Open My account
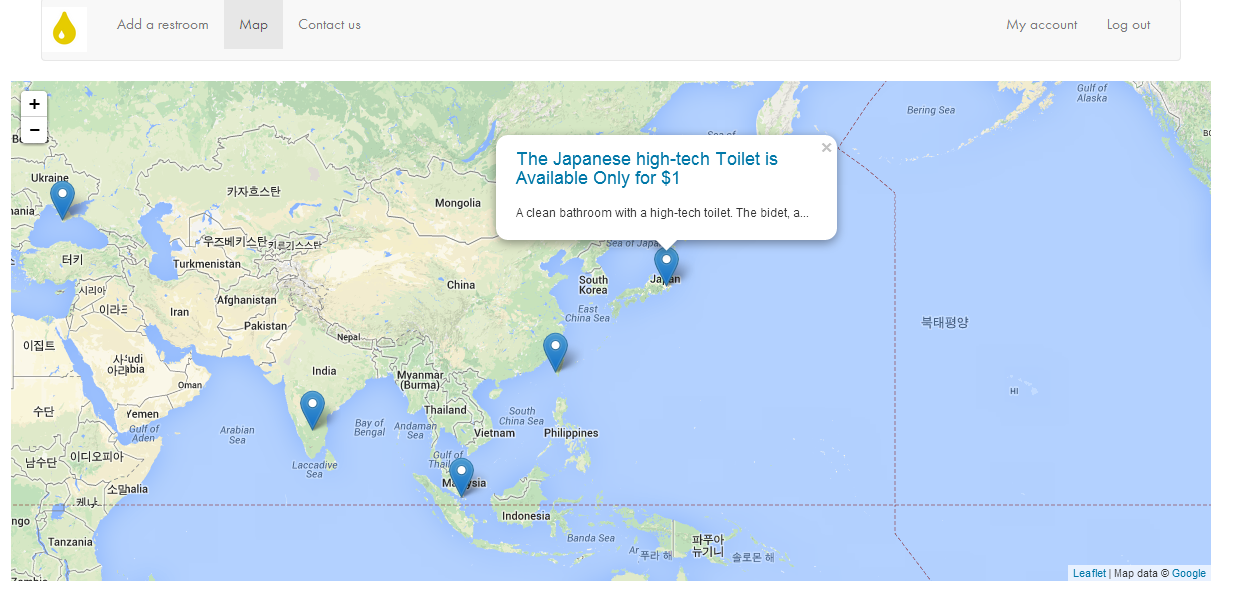 pos(1041,25)
